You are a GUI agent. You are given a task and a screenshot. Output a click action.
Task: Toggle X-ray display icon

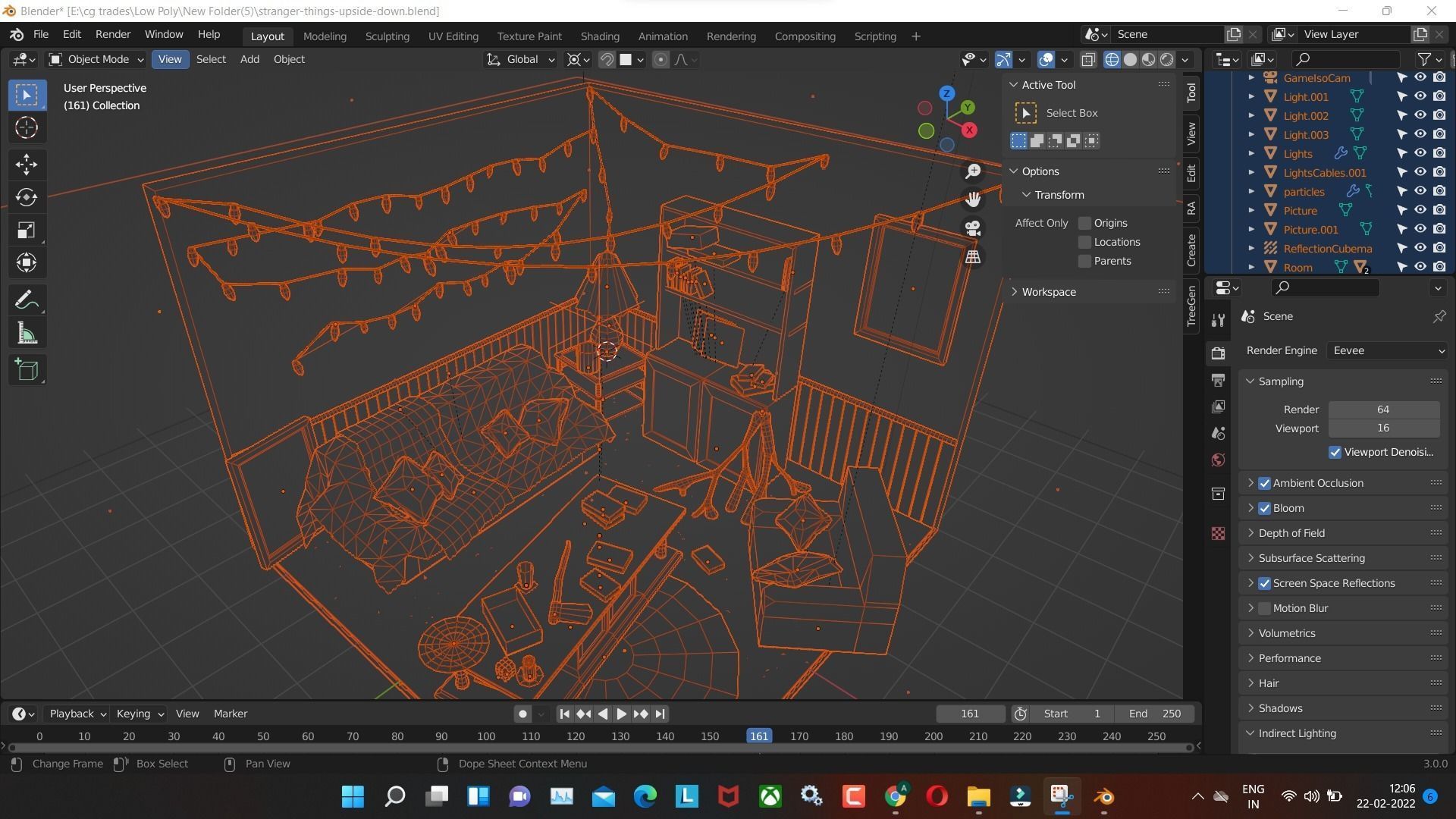pos(1088,59)
